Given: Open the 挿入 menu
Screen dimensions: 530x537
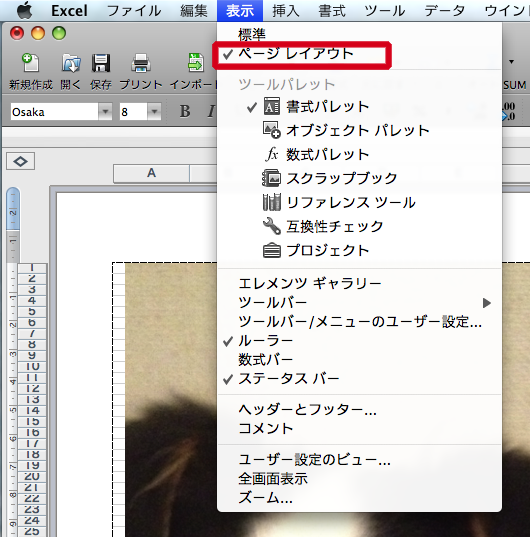Looking at the screenshot, I should pos(286,11).
